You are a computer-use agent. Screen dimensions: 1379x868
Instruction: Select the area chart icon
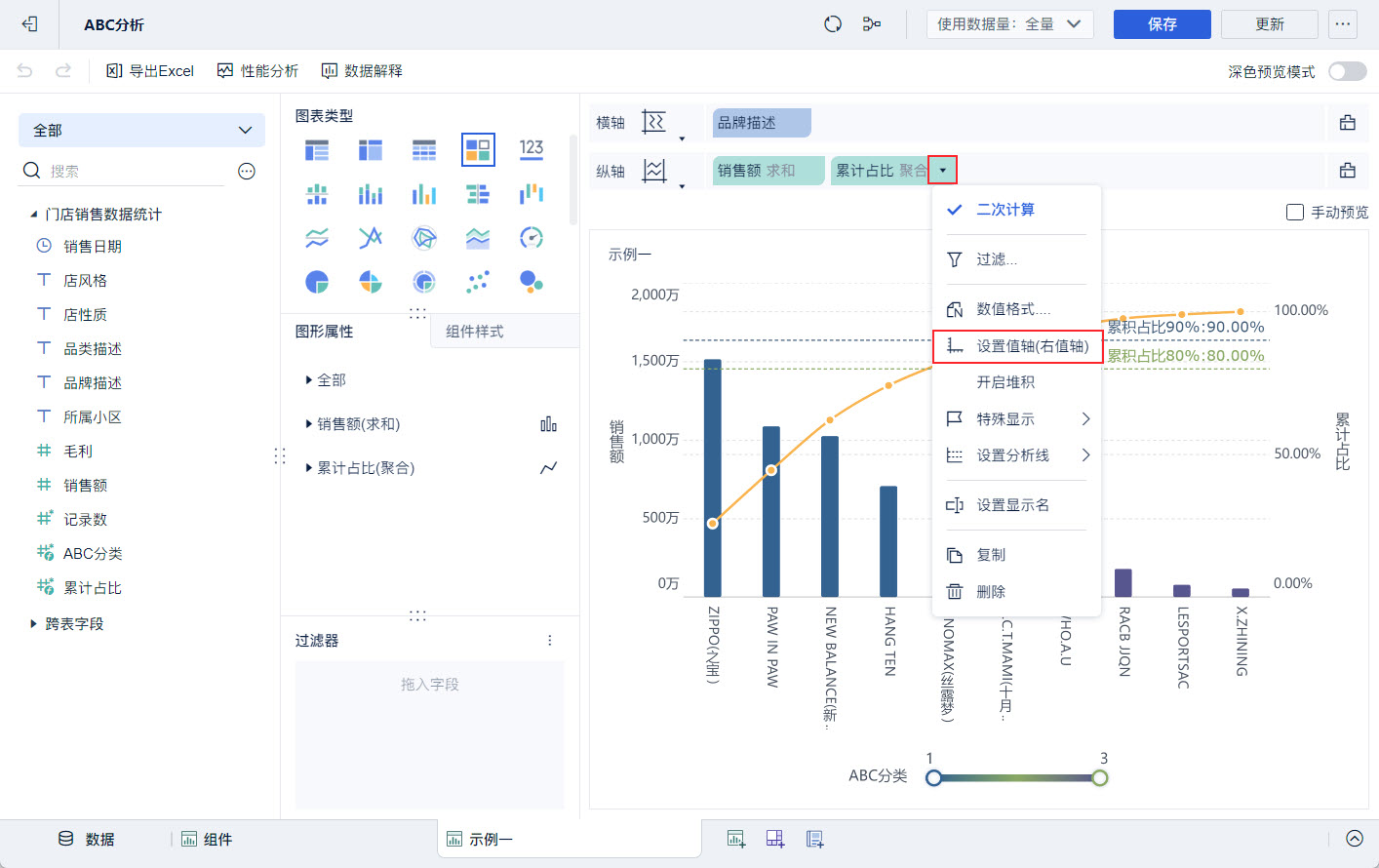pyautogui.click(x=478, y=238)
